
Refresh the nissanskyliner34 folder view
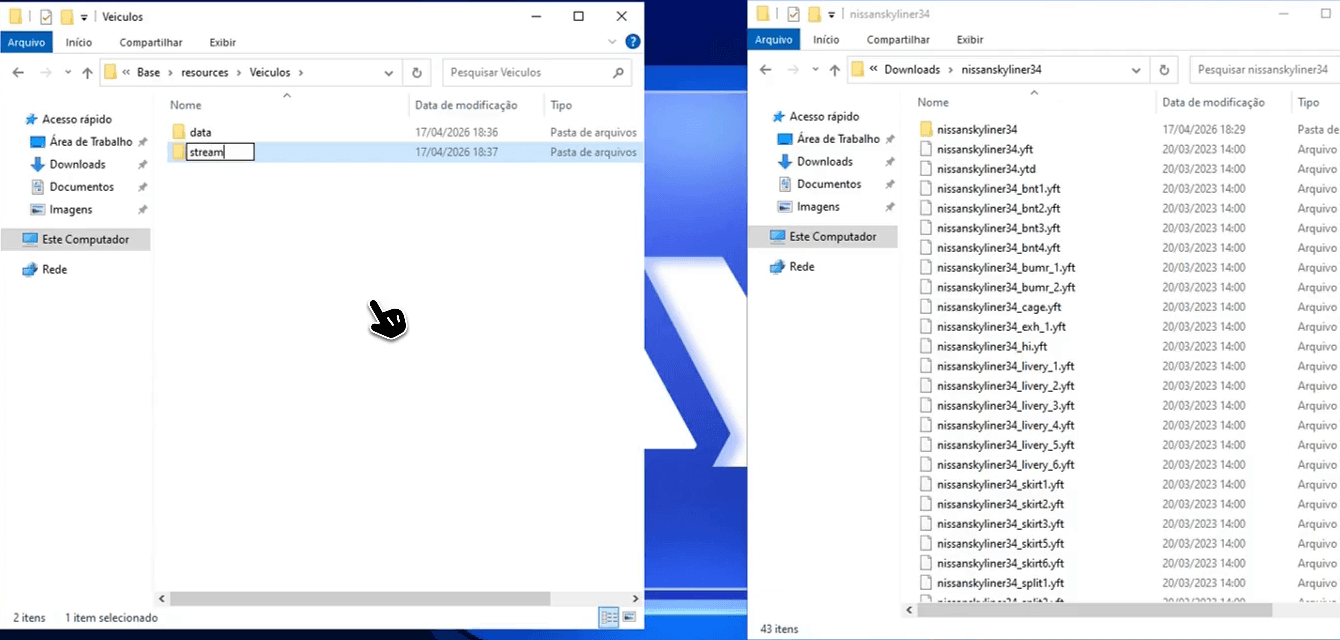click(1164, 70)
